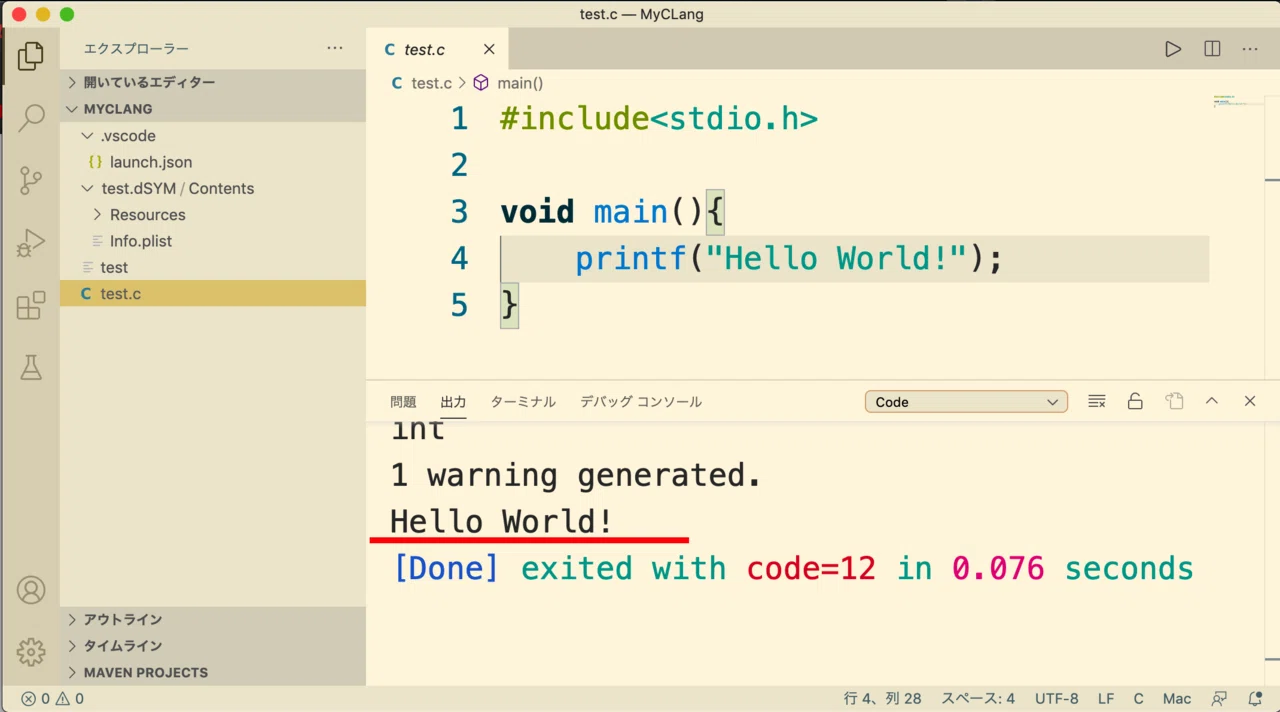This screenshot has height=712, width=1280.
Task: Open the Source Control view
Action: pos(31,180)
